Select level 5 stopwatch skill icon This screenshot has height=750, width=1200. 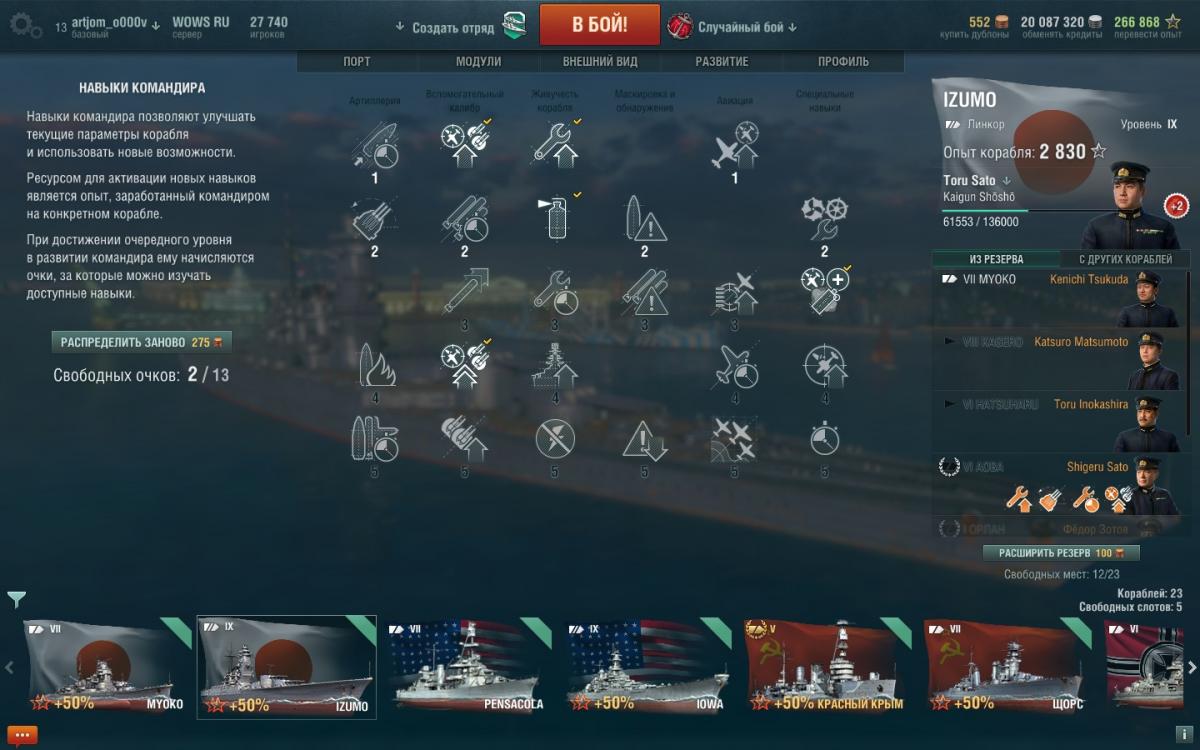(x=825, y=439)
